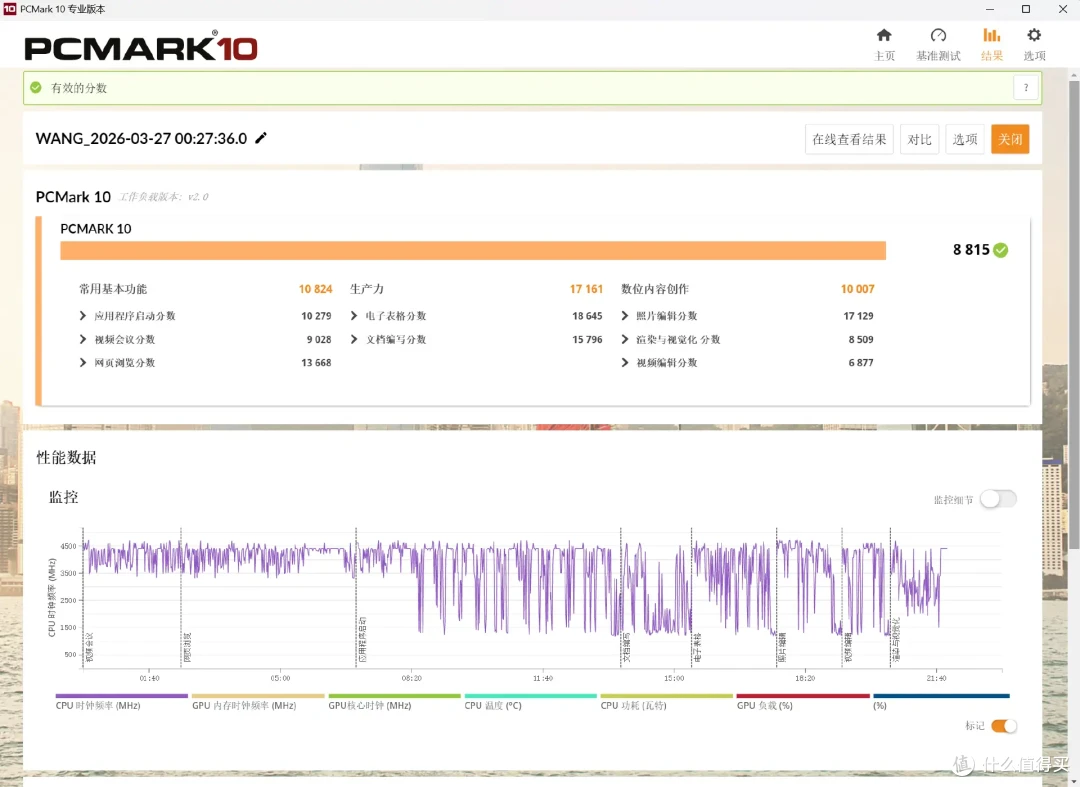Screen dimensions: 1080x787
Task: Click the 6 877 video editing value
Action: (861, 363)
